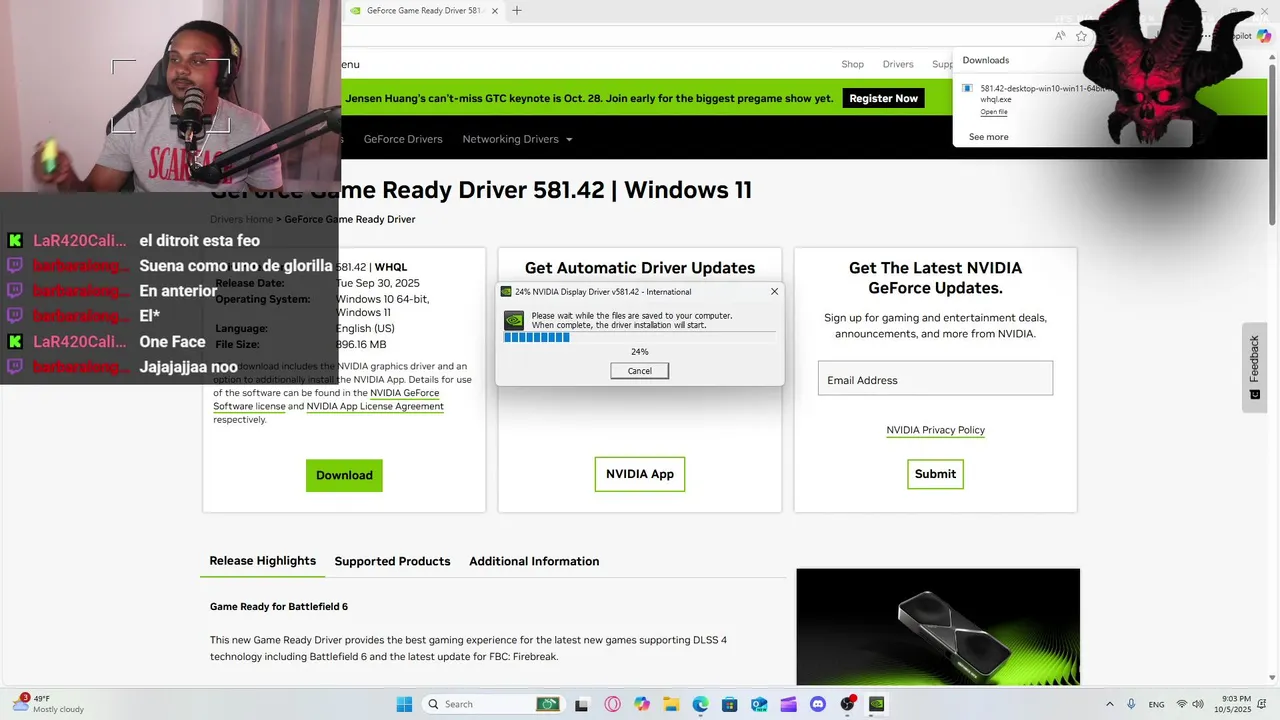Screen dimensions: 1280x720
Task: Open OBS Studio icon on taskbar
Action: coord(848,704)
